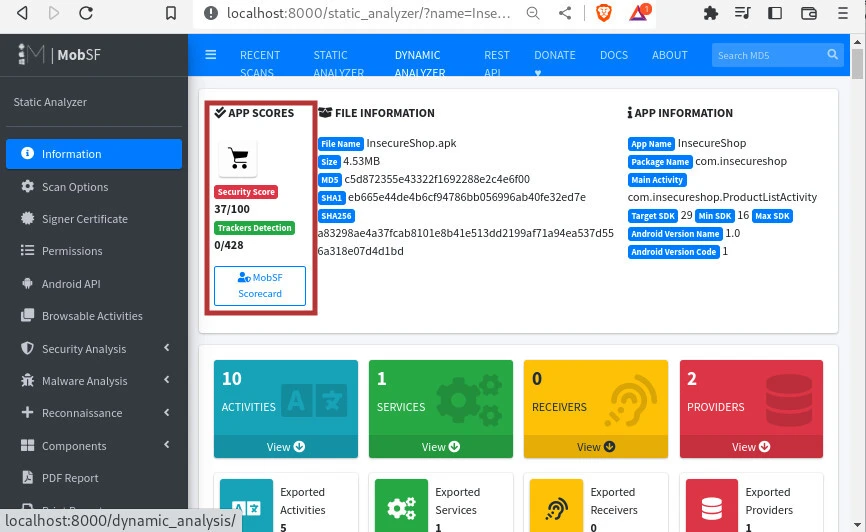Image resolution: width=866 pixels, height=532 pixels.
Task: Click Exported Services gears icon tile
Action: tap(402, 505)
